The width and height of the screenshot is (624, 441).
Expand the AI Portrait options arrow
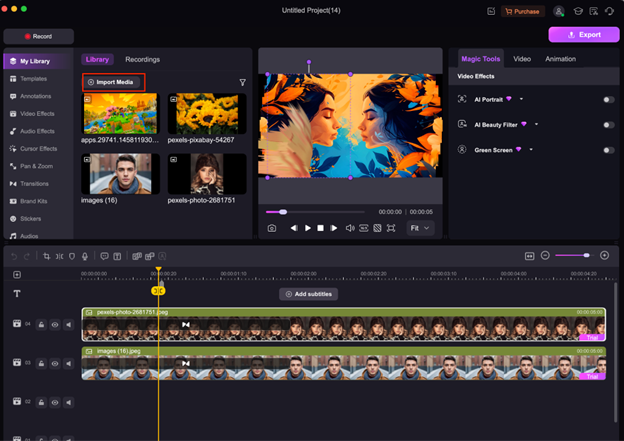pos(521,99)
